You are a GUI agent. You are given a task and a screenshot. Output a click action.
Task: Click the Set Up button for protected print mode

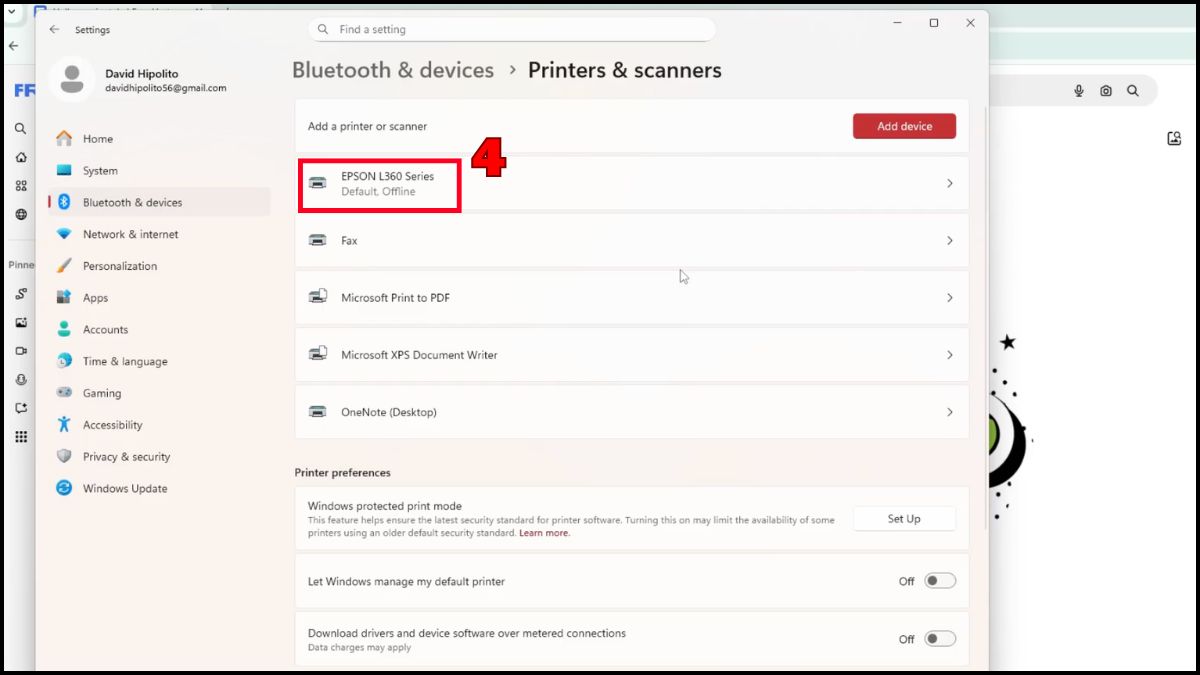[904, 519]
